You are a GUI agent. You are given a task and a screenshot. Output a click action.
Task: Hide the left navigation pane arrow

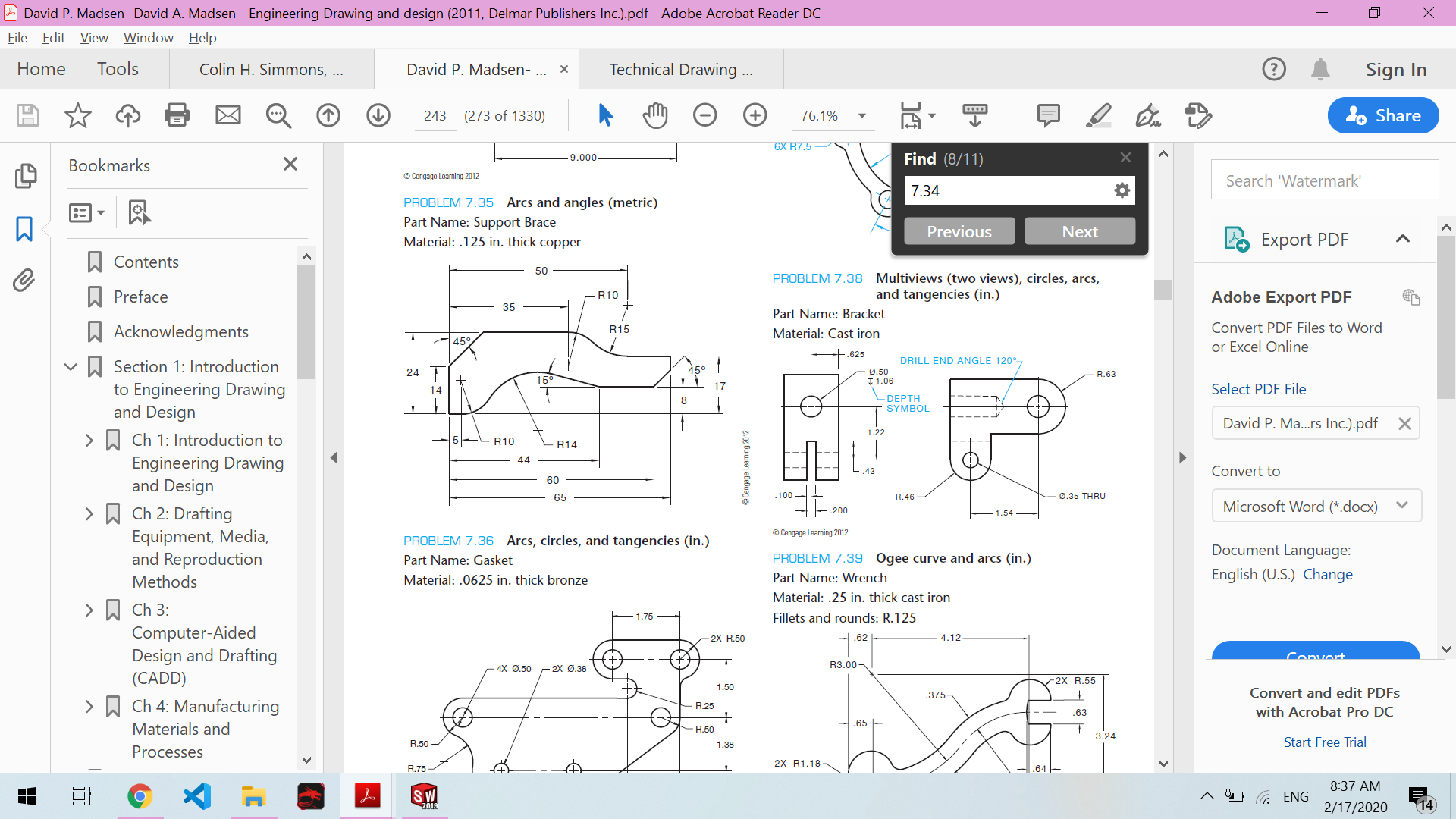coord(334,457)
